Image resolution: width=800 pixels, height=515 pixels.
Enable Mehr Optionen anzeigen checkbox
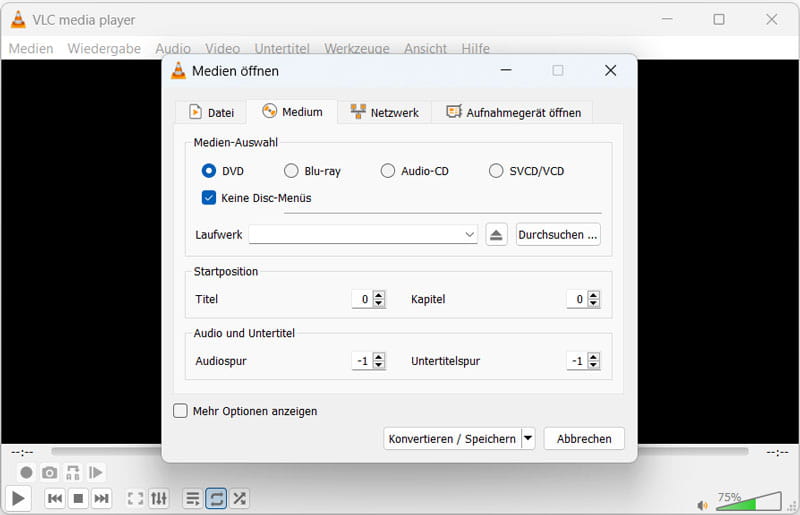(x=180, y=411)
